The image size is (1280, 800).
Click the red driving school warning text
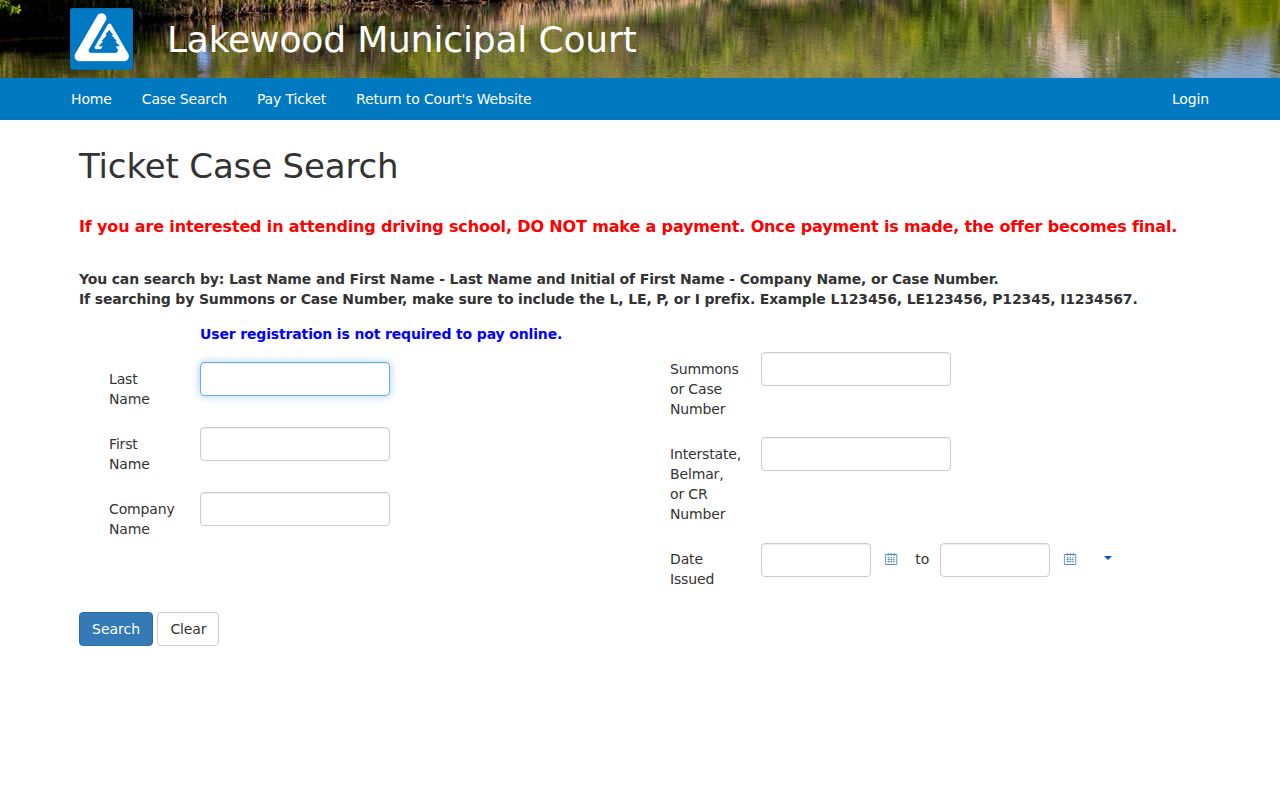(x=628, y=226)
